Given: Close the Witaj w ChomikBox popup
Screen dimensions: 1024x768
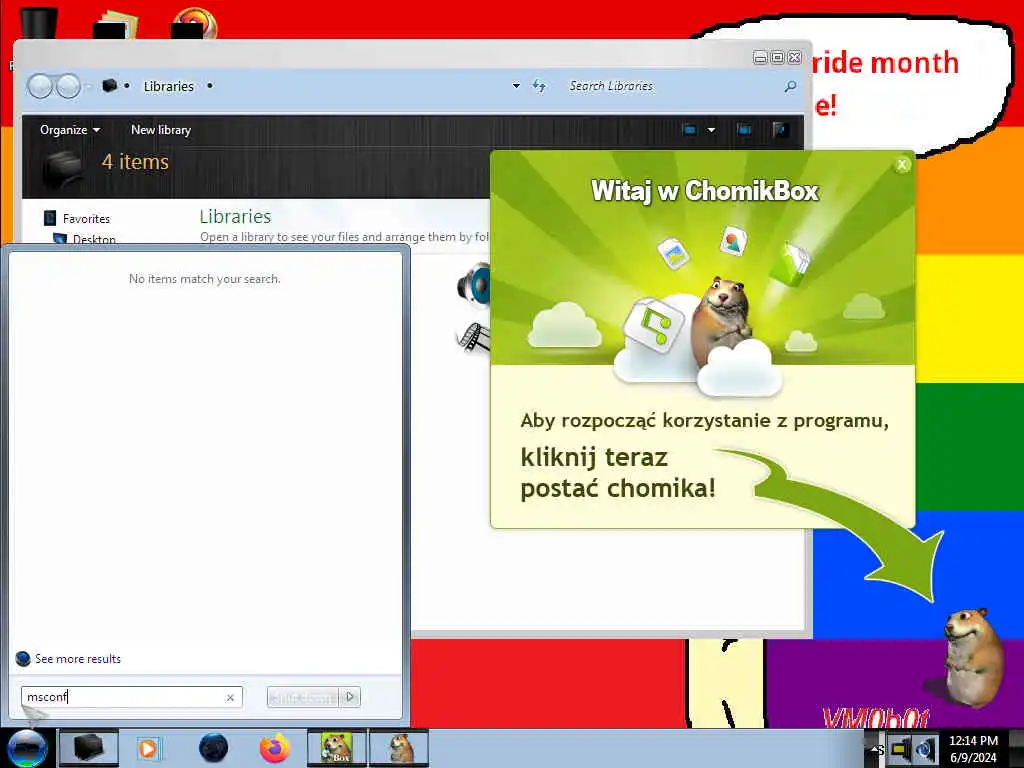Looking at the screenshot, I should pyautogui.click(x=902, y=165).
